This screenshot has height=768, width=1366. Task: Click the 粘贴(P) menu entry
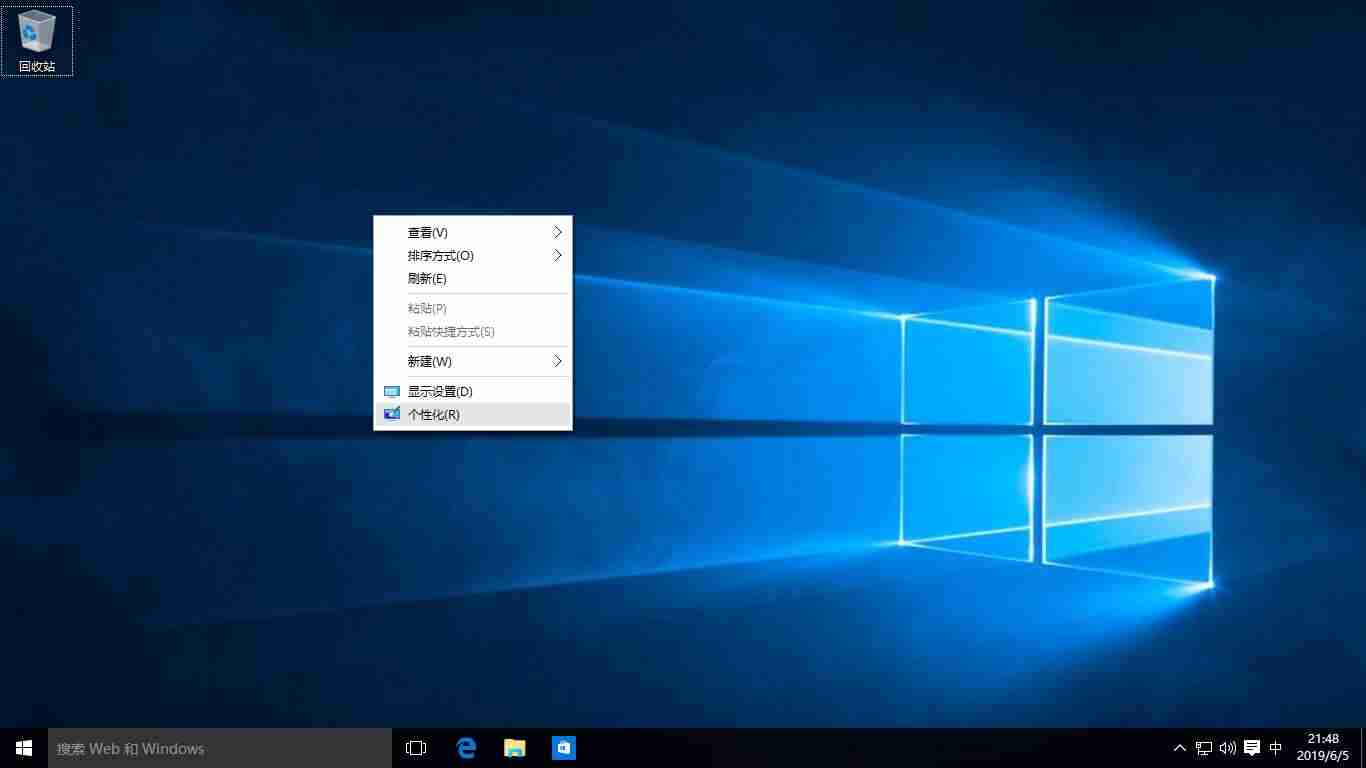(472, 308)
